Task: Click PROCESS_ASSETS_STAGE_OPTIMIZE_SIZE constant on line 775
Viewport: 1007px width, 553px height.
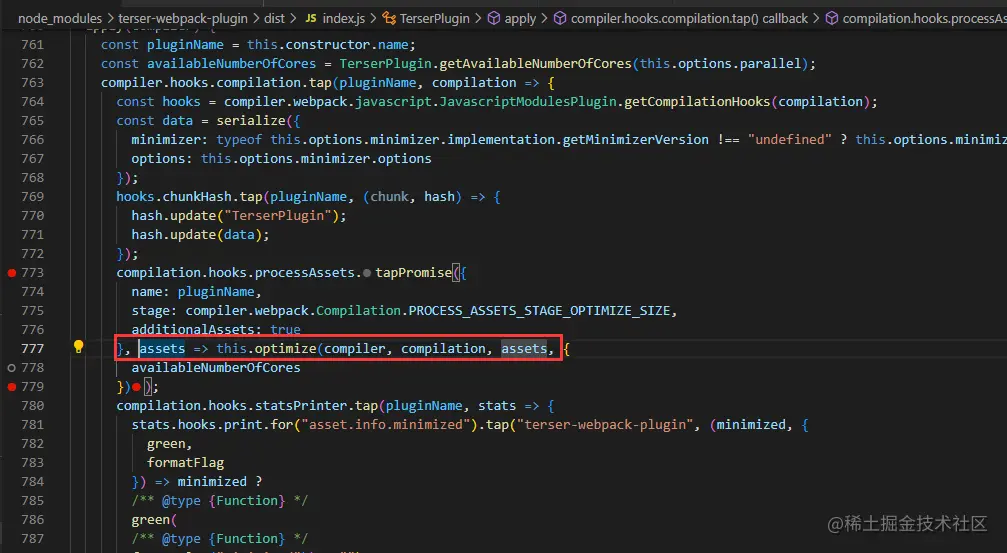Action: (x=539, y=311)
